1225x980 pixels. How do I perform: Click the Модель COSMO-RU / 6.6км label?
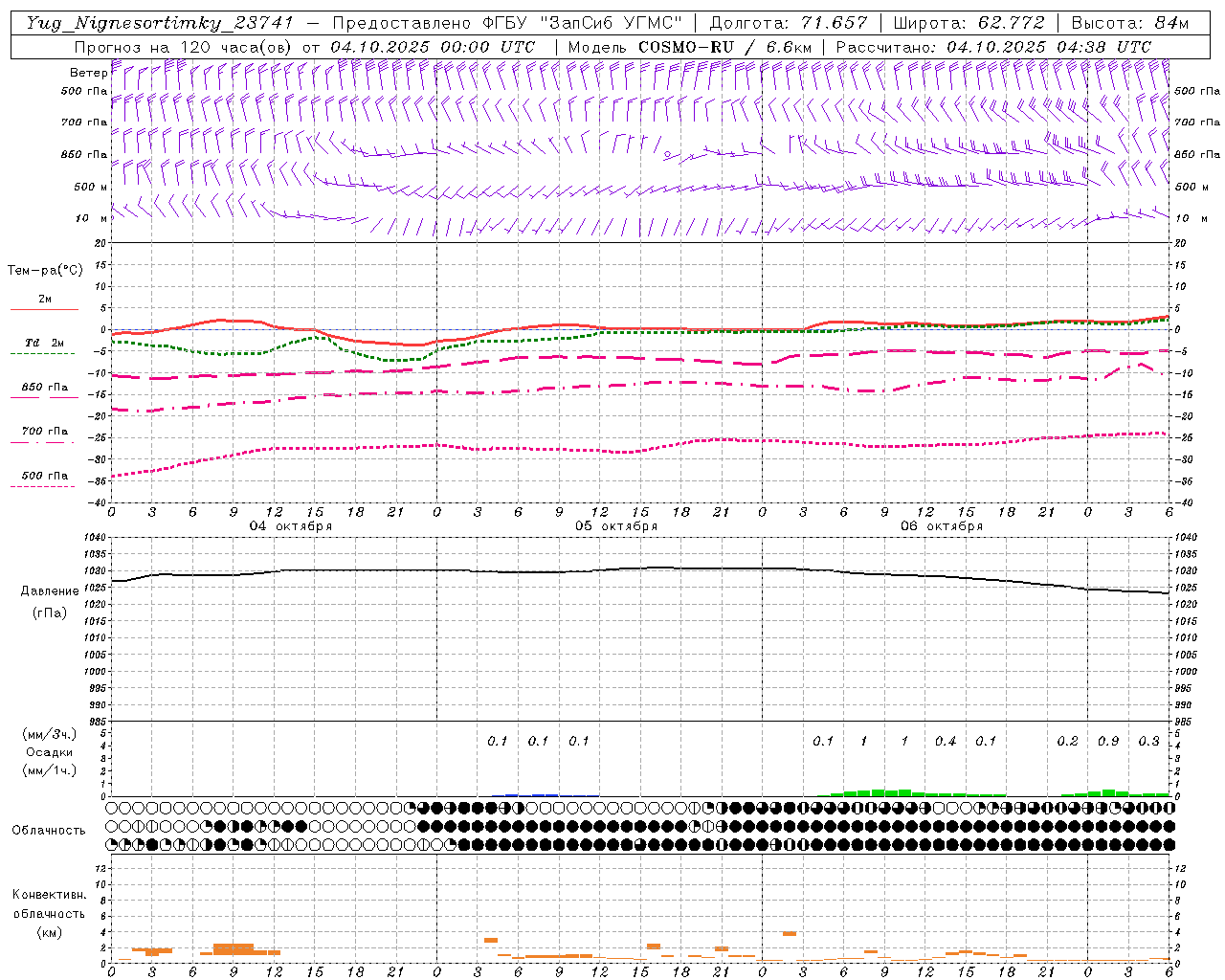pos(691,47)
